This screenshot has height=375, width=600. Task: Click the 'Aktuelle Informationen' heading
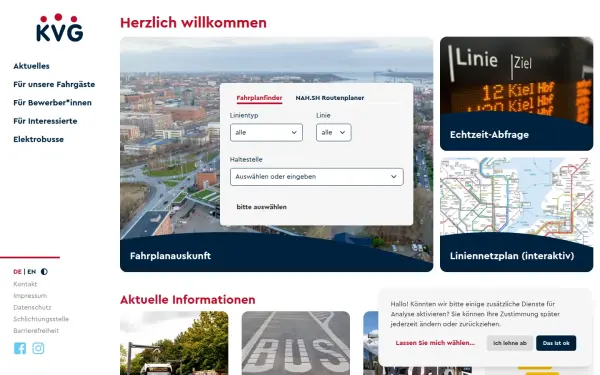click(x=188, y=300)
